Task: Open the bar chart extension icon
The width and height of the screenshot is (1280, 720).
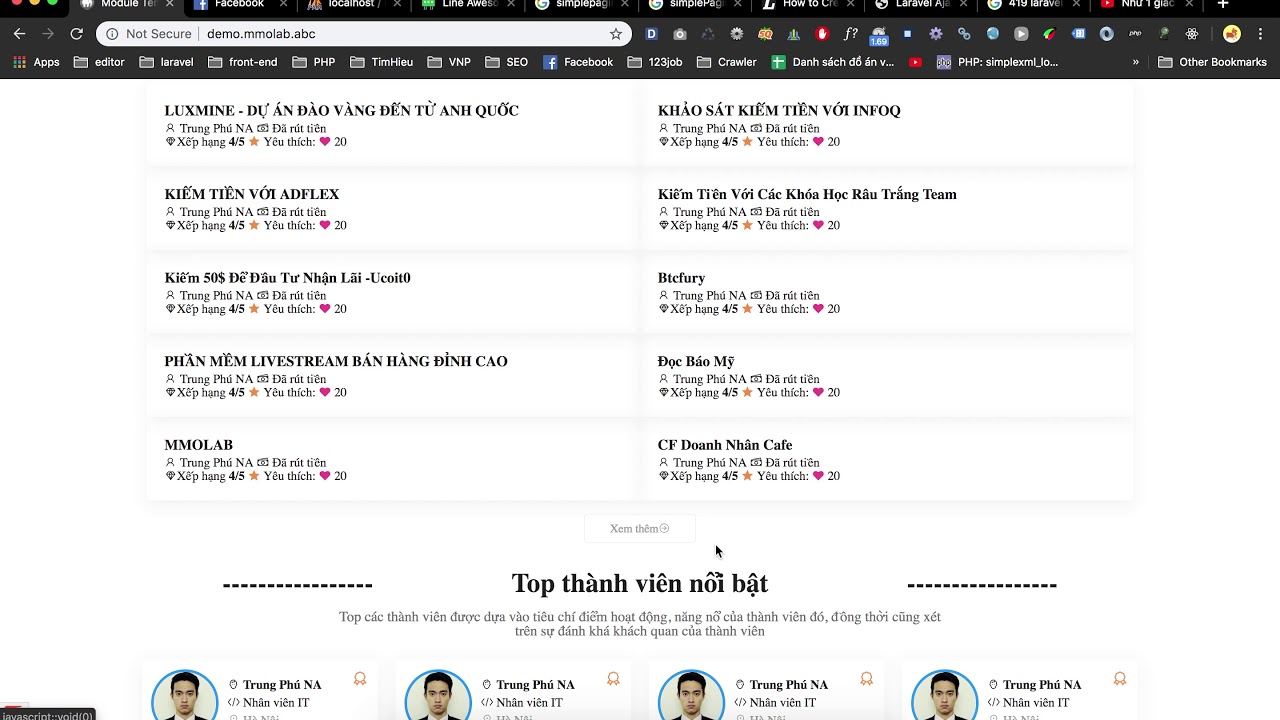Action: pyautogui.click(x=793, y=34)
